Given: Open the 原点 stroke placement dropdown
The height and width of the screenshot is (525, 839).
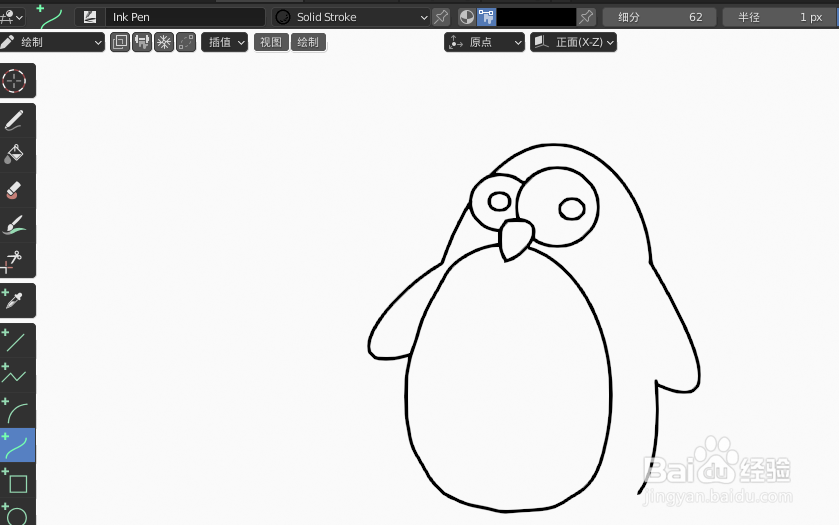Looking at the screenshot, I should (x=484, y=42).
